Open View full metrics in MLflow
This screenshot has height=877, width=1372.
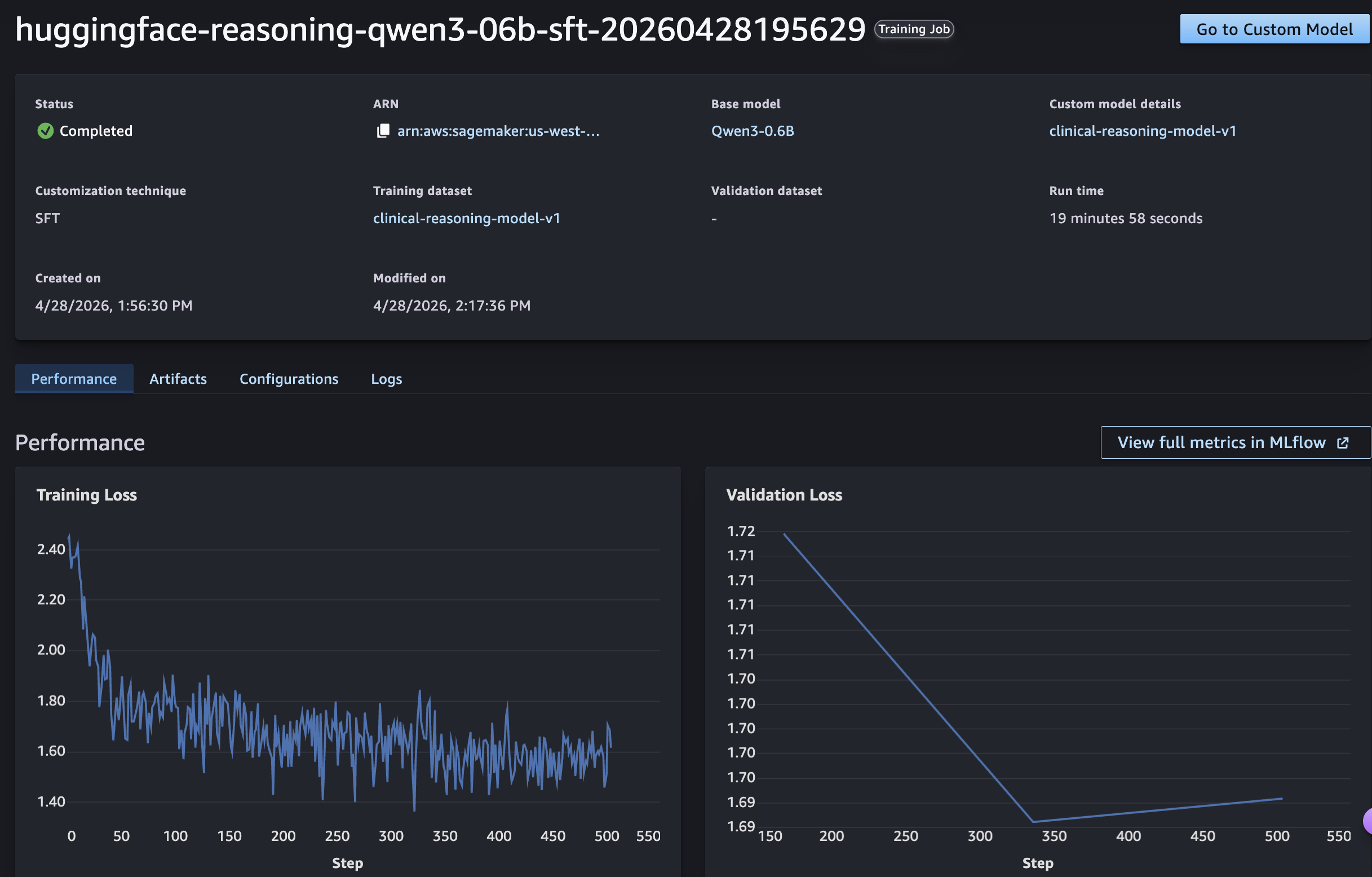(x=1235, y=443)
